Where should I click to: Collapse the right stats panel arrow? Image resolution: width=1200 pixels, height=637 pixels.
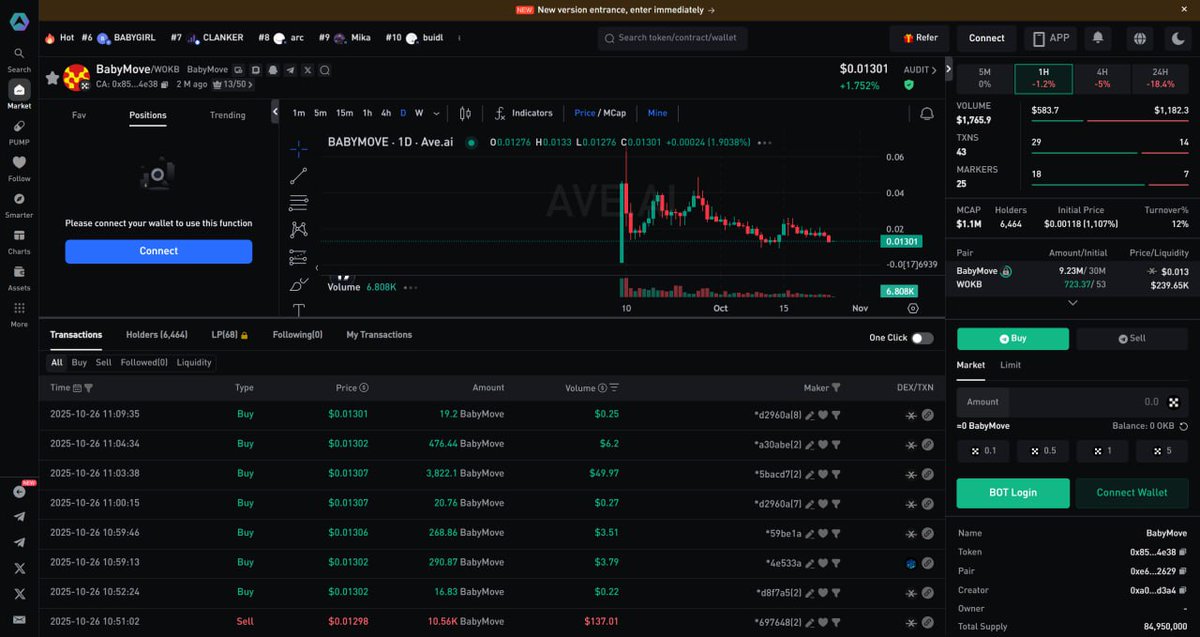coord(948,70)
